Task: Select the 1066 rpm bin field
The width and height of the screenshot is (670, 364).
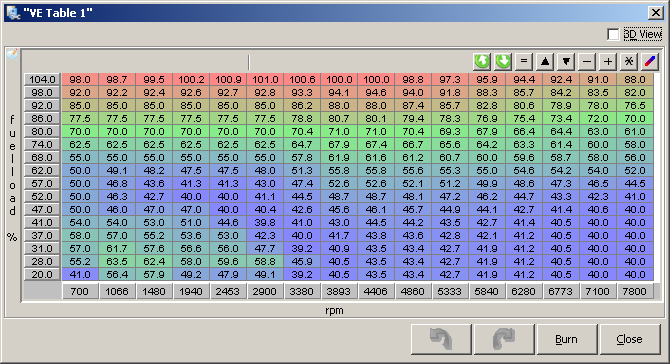Action: point(117,291)
